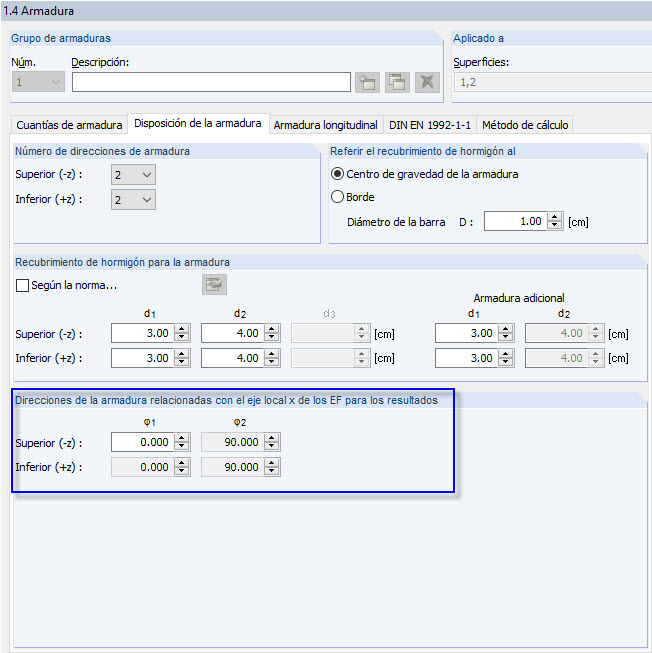The width and height of the screenshot is (652, 653).
Task: Click Superior (-z) d1 cover field
Action: tap(142, 333)
